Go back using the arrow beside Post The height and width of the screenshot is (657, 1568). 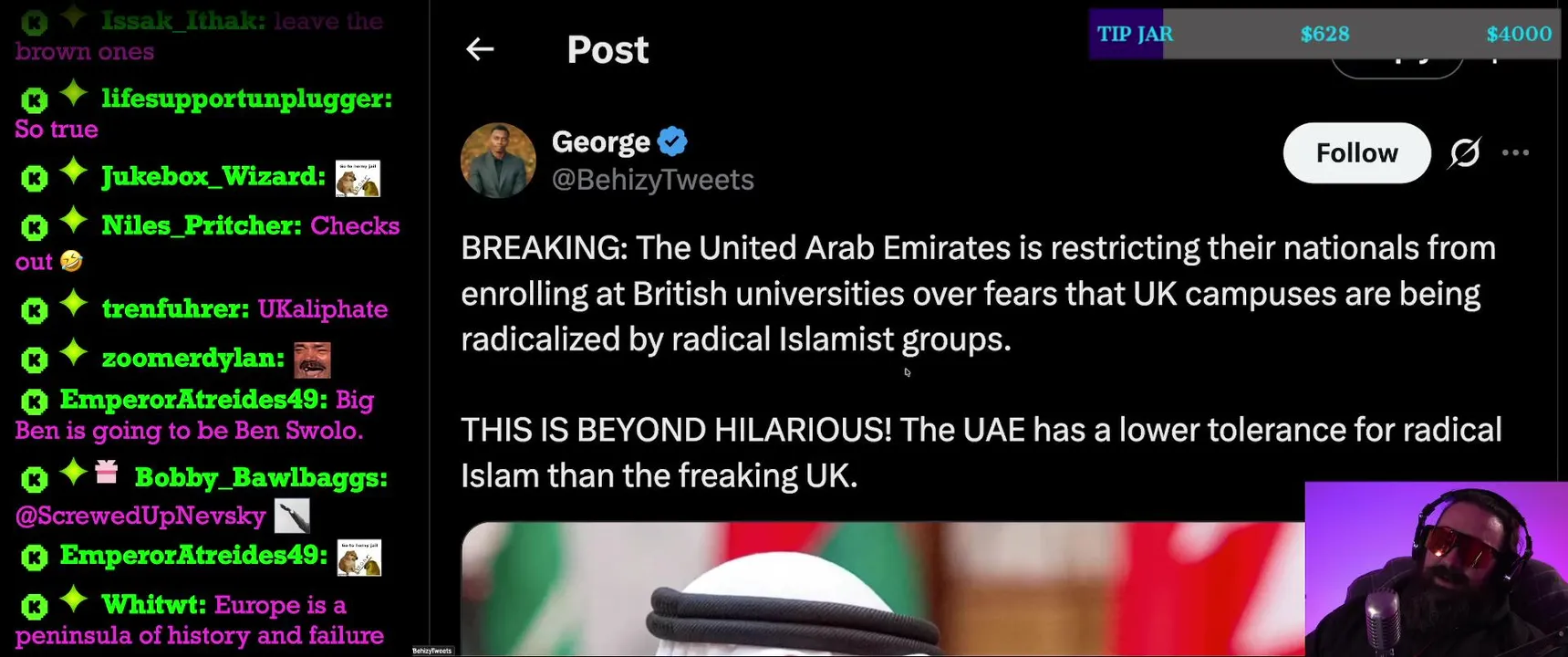[x=480, y=49]
